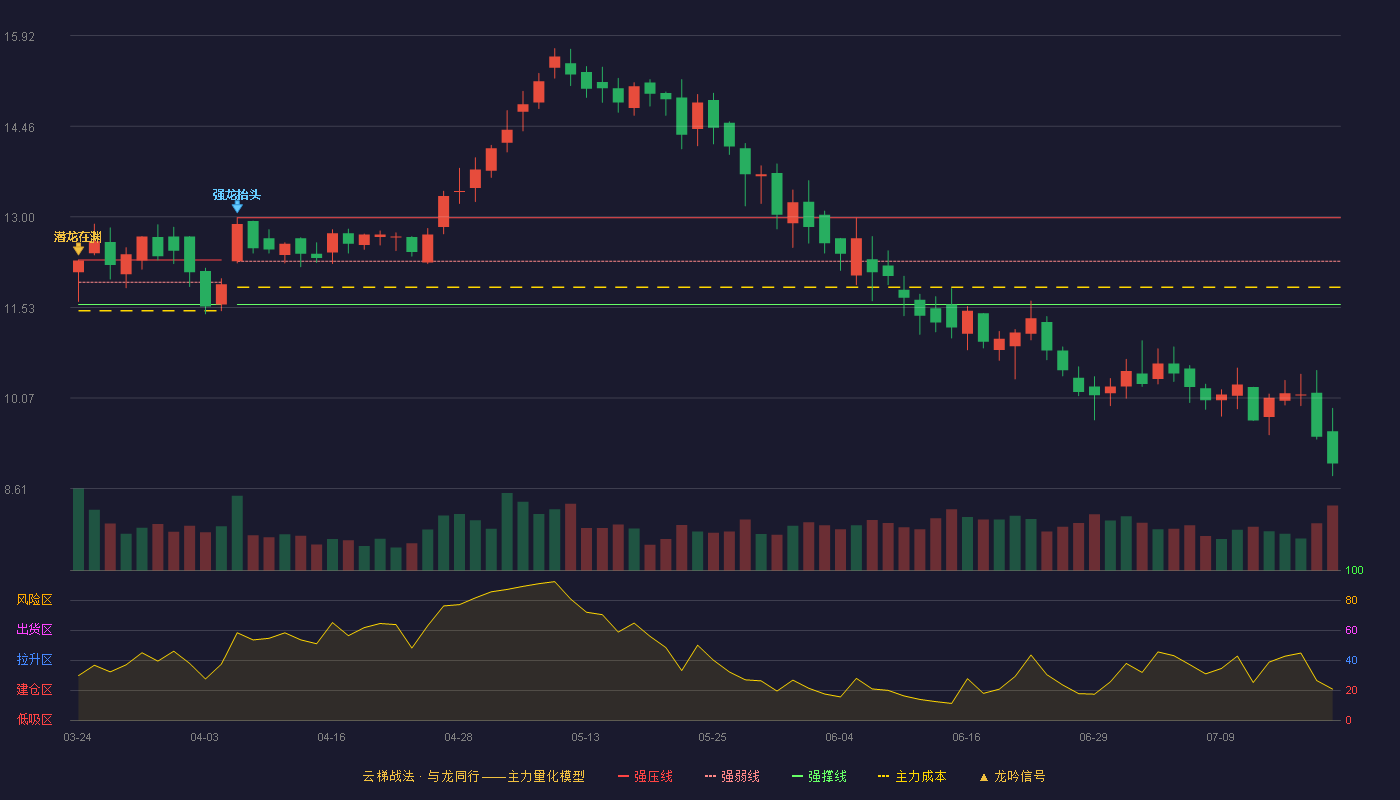
Task: Select the 05-25 date marker
Action: pyautogui.click(x=712, y=737)
